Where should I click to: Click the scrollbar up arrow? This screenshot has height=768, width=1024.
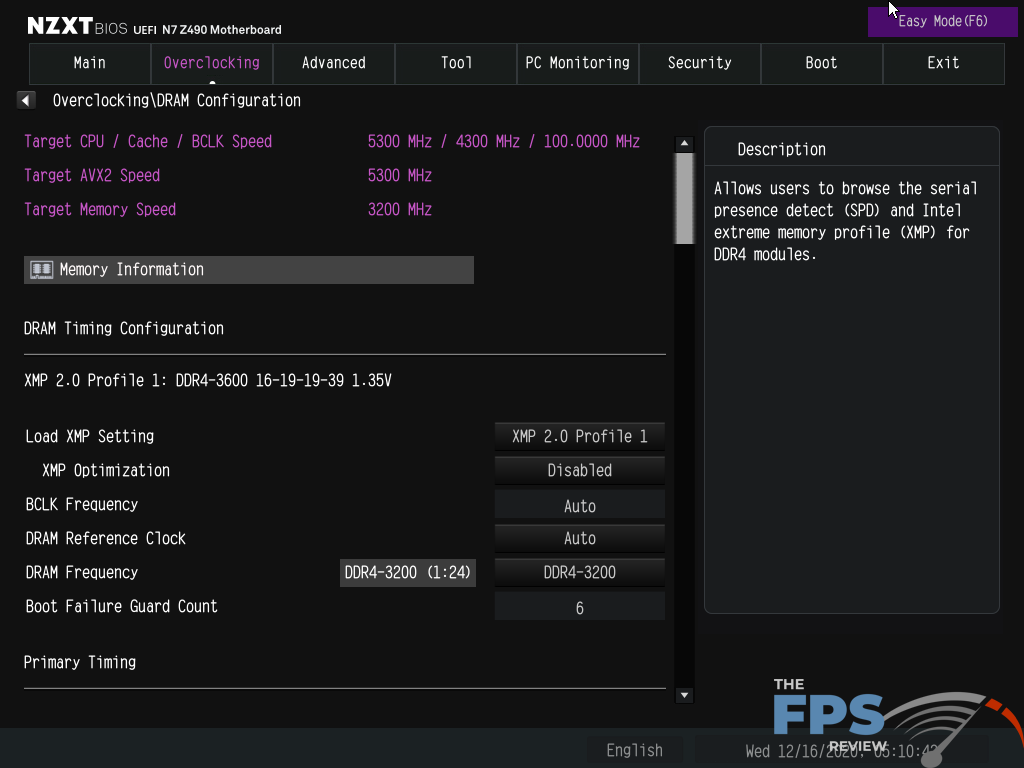(684, 143)
